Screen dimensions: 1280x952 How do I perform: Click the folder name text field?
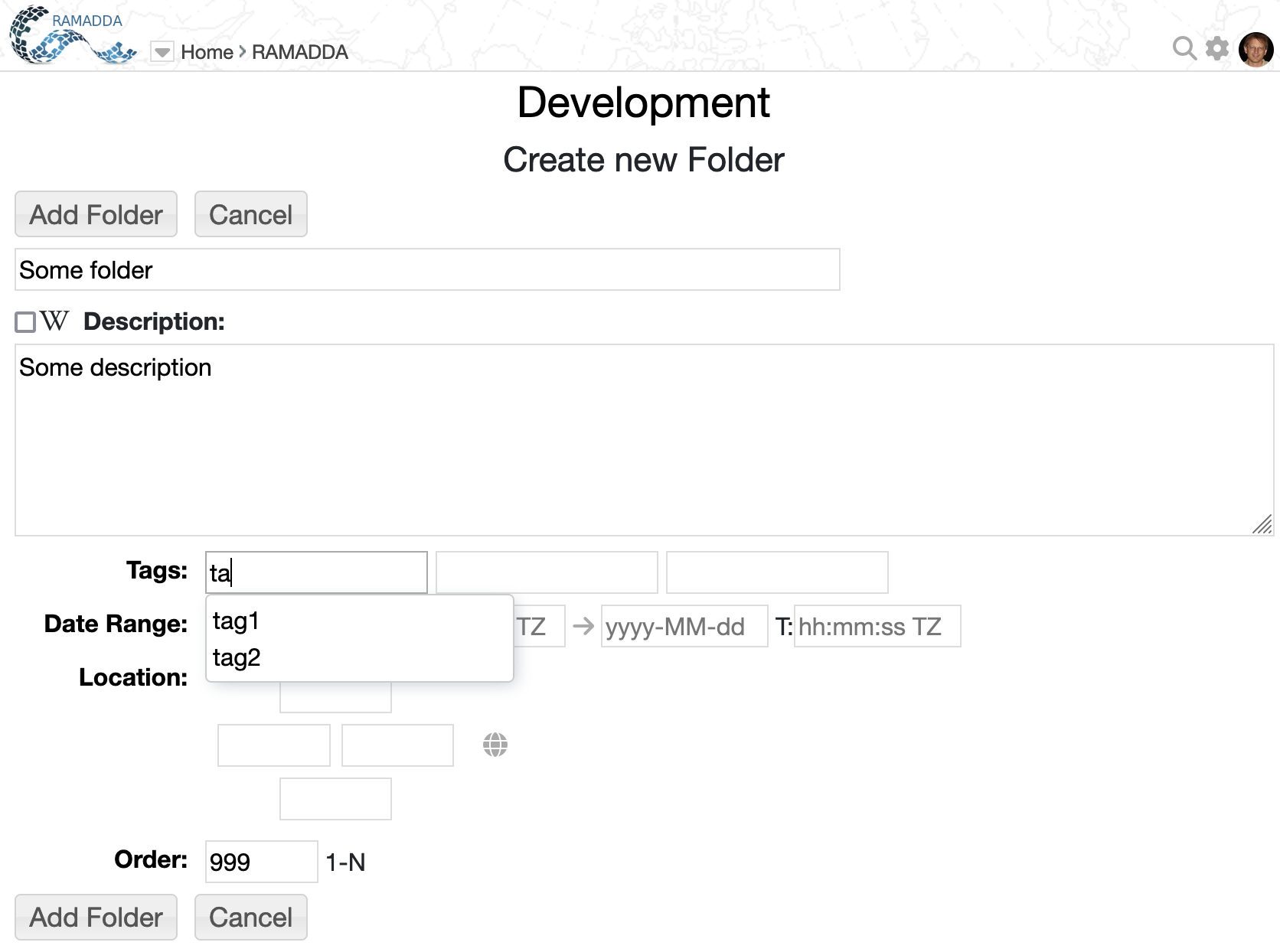click(x=427, y=270)
